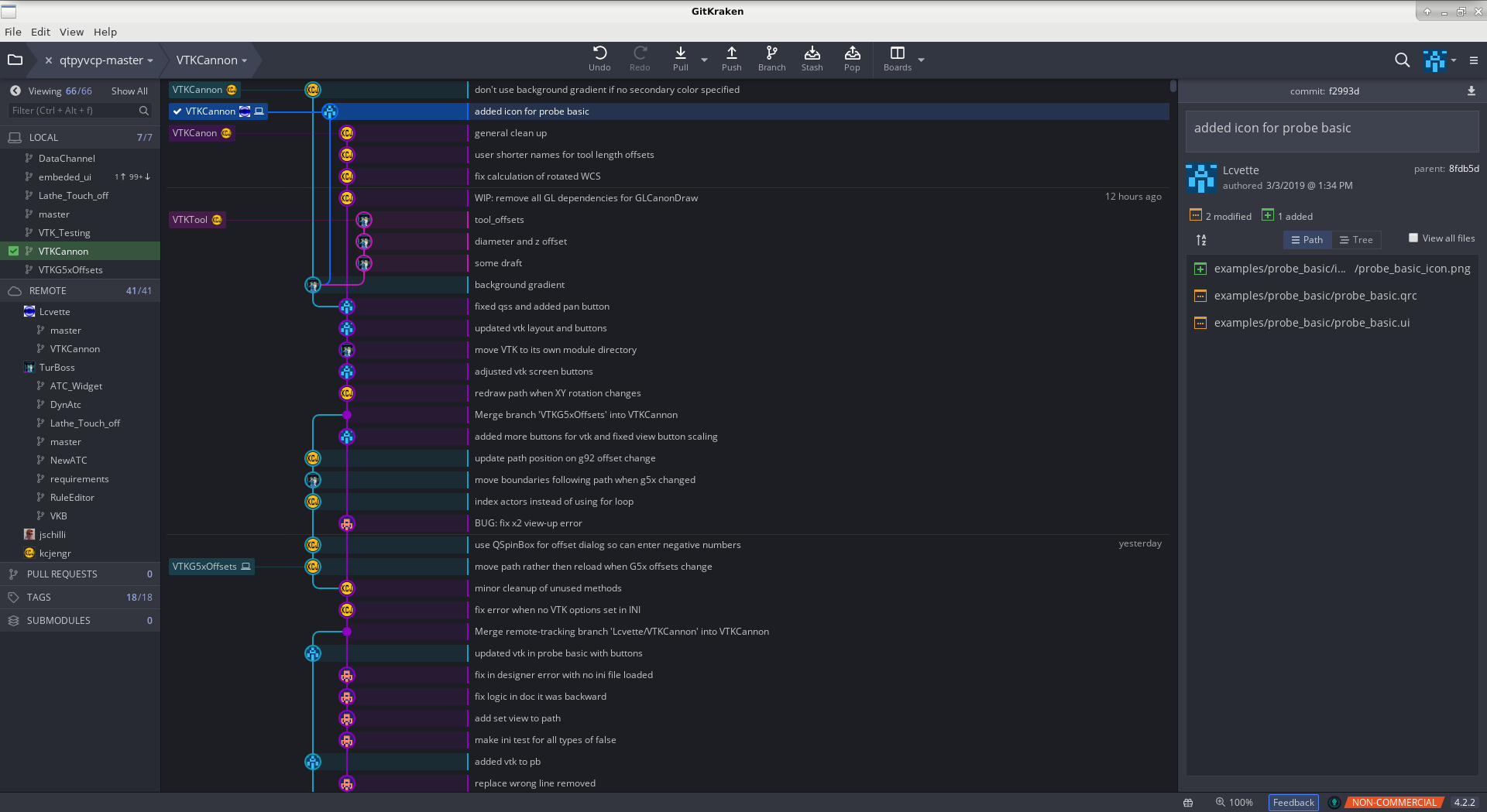The height and width of the screenshot is (812, 1487).
Task: Open the Boards panel icon
Action: click(x=898, y=59)
